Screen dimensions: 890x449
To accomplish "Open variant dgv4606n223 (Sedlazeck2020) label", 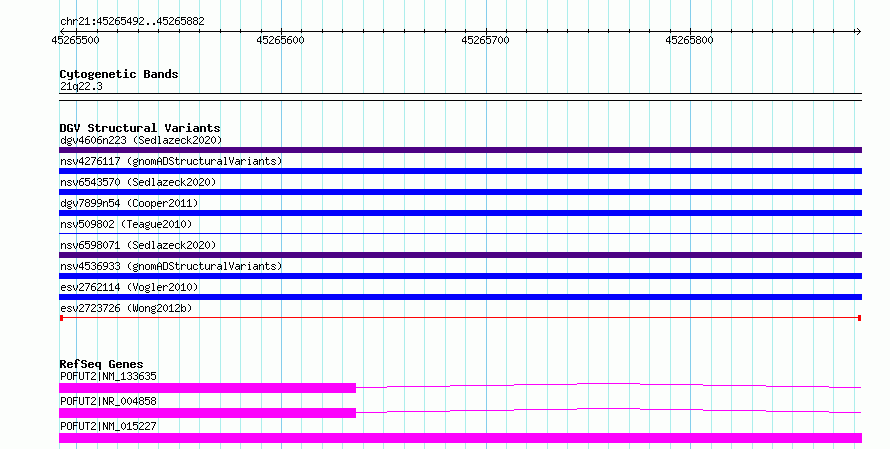I will 141,140.
